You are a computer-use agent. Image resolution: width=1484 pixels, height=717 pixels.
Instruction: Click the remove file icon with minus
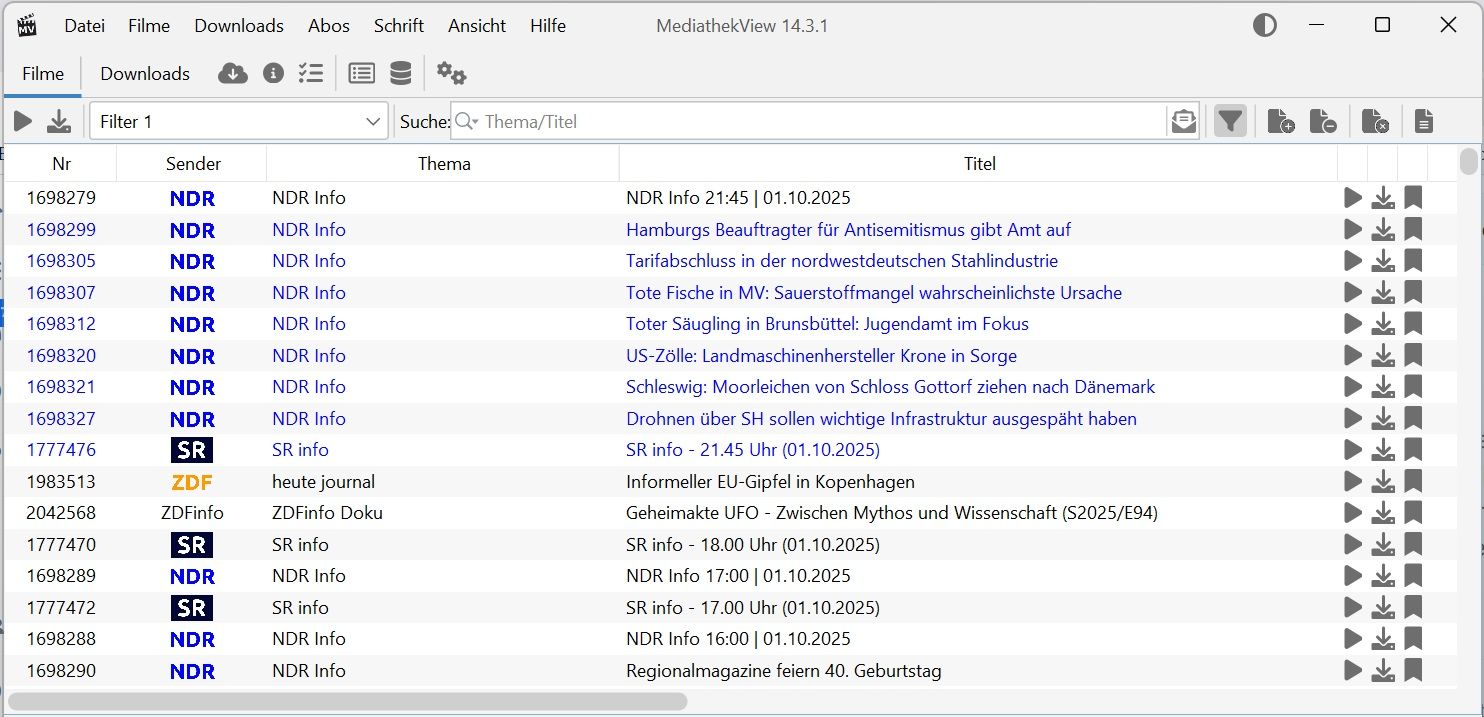[x=1322, y=122]
